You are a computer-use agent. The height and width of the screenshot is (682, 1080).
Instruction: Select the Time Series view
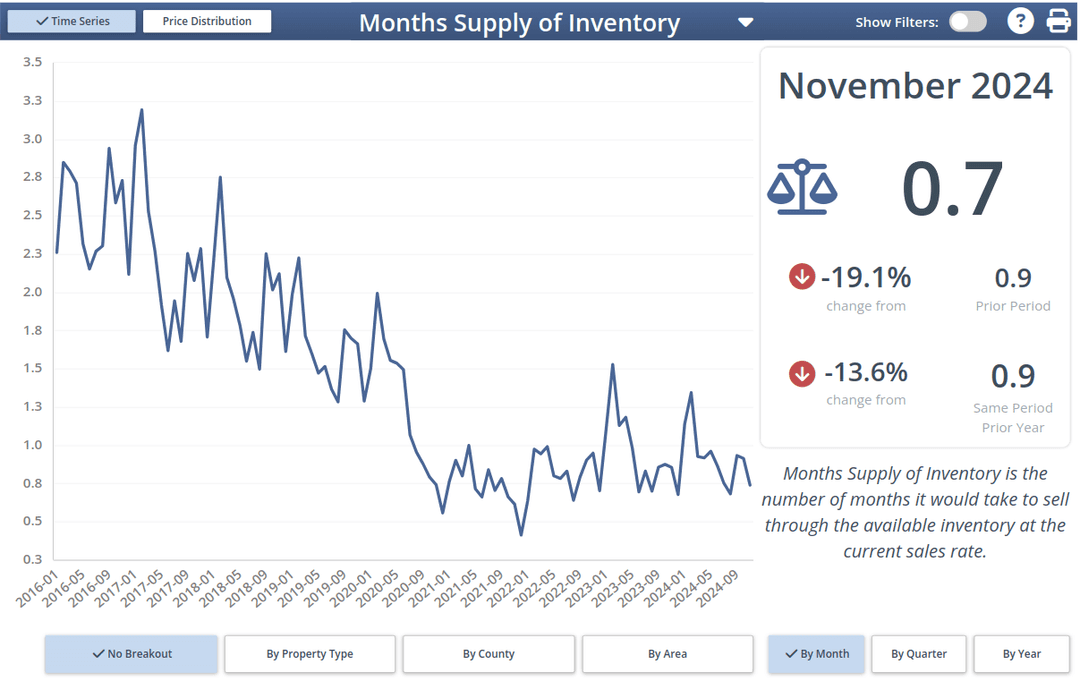71,20
